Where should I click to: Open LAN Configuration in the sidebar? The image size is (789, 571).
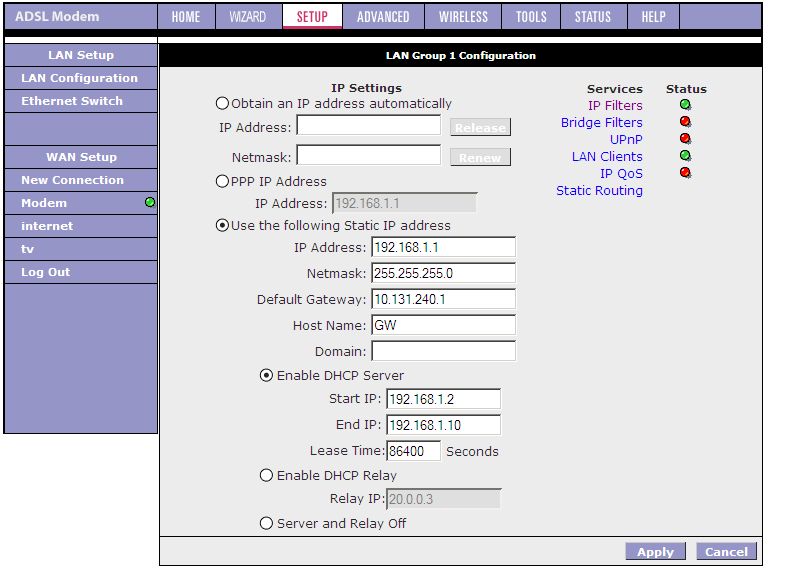[x=81, y=78]
